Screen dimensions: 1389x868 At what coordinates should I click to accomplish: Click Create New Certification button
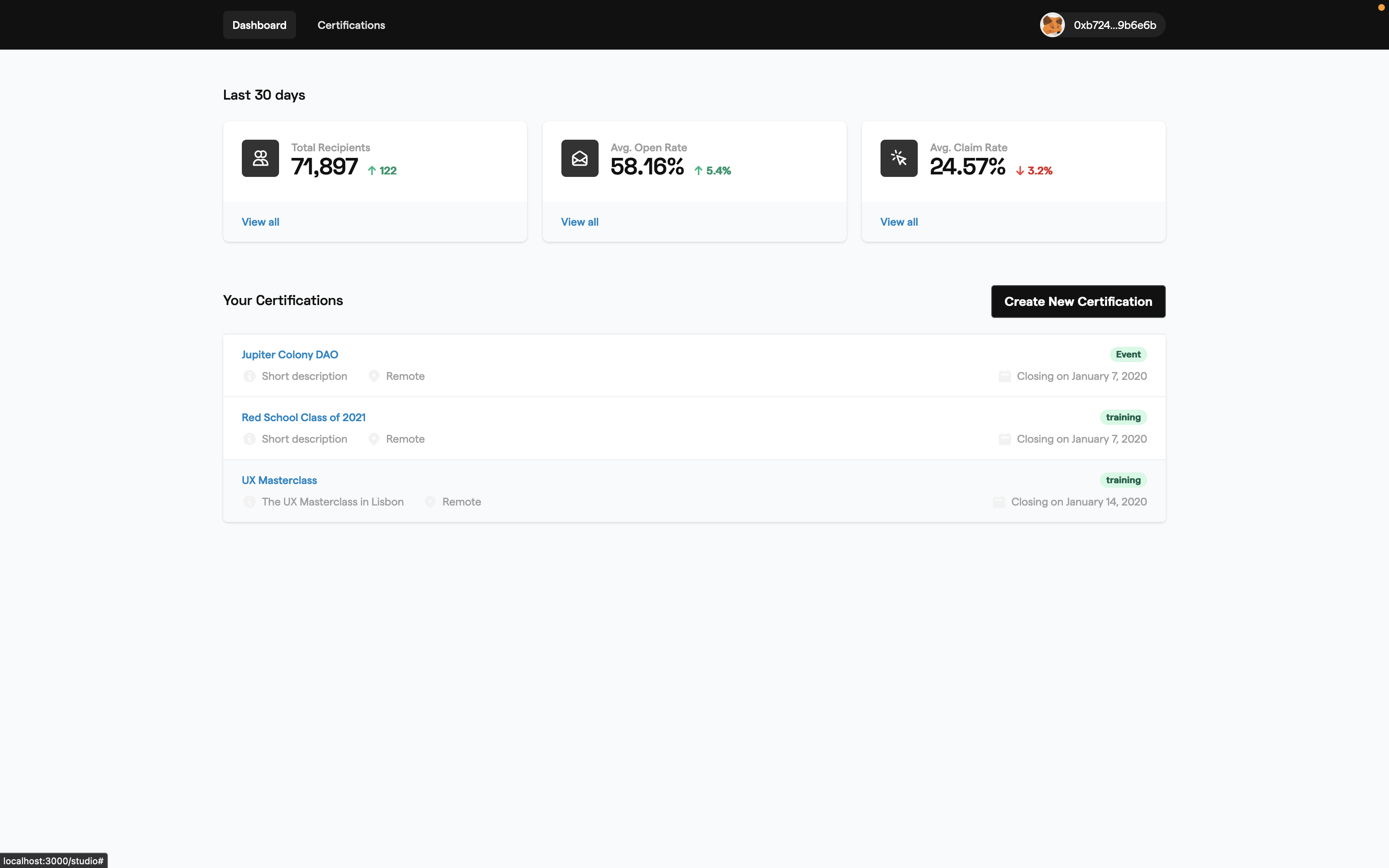point(1078,301)
